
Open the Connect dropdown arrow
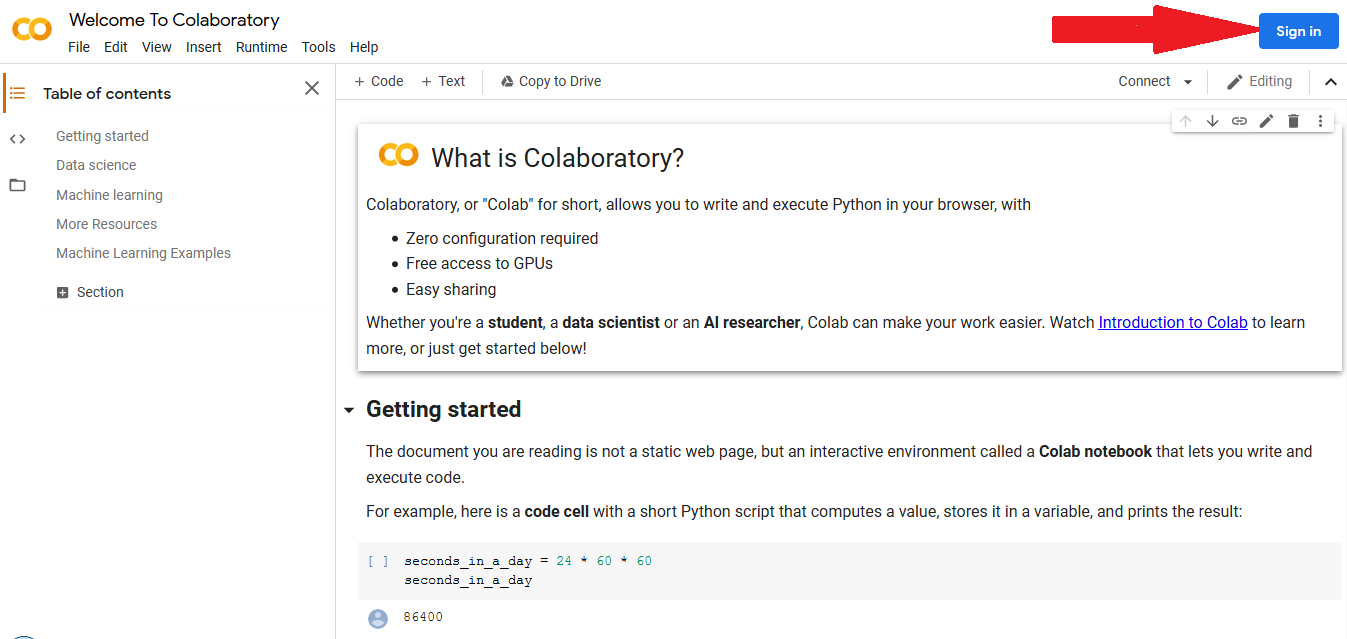point(1188,82)
